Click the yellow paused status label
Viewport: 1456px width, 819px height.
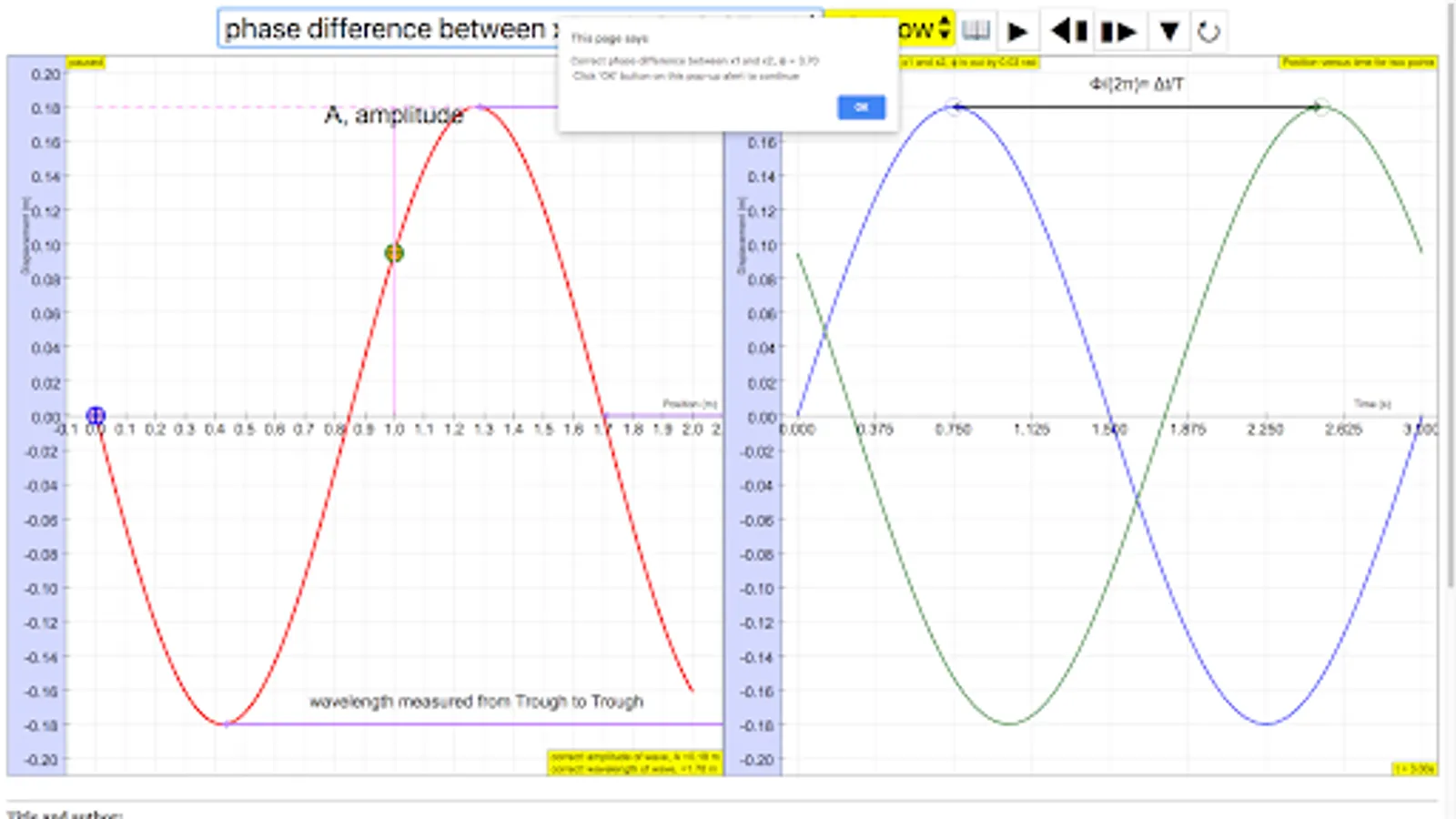click(x=86, y=62)
